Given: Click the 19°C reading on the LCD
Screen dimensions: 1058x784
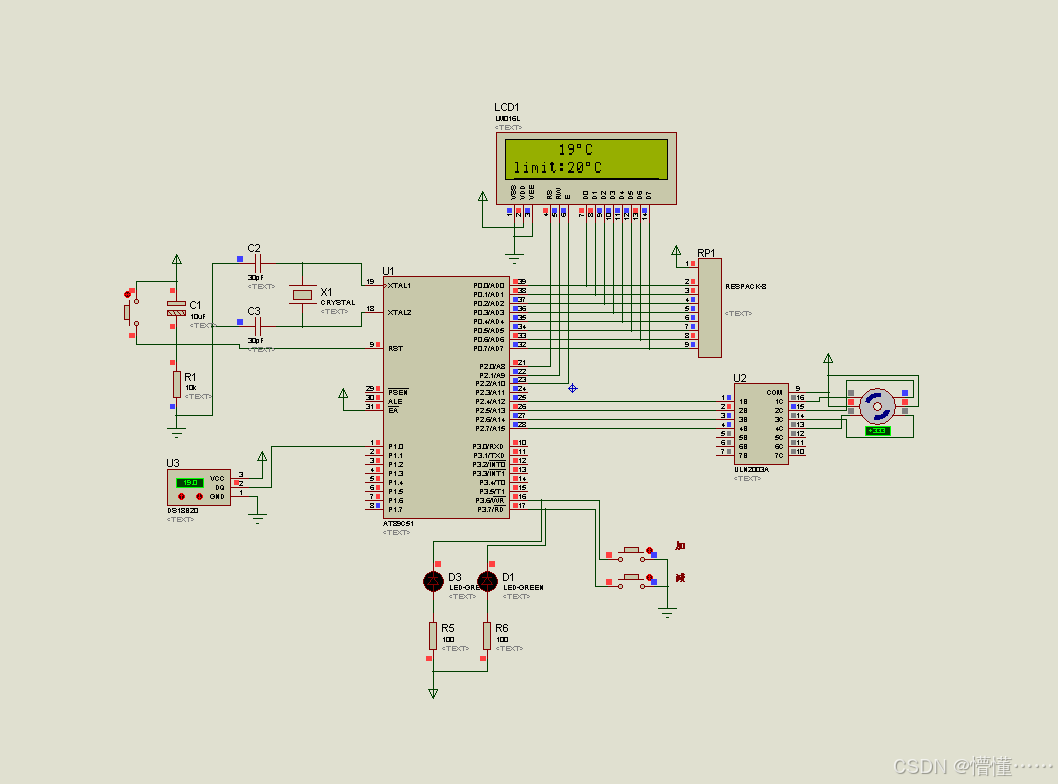Looking at the screenshot, I should 575,150.
